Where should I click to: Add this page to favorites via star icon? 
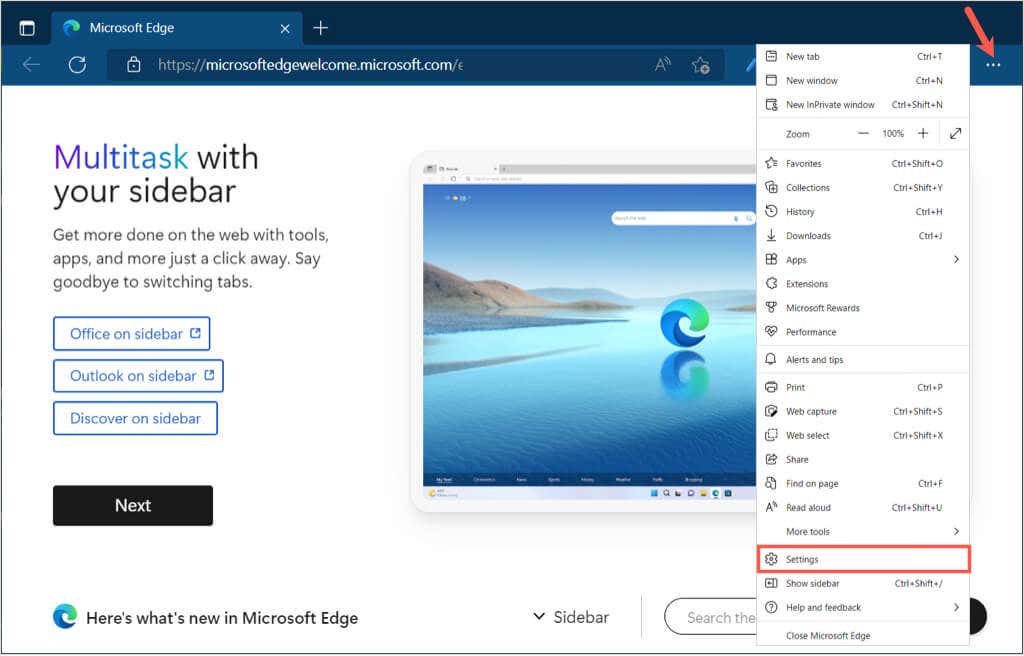click(x=701, y=64)
